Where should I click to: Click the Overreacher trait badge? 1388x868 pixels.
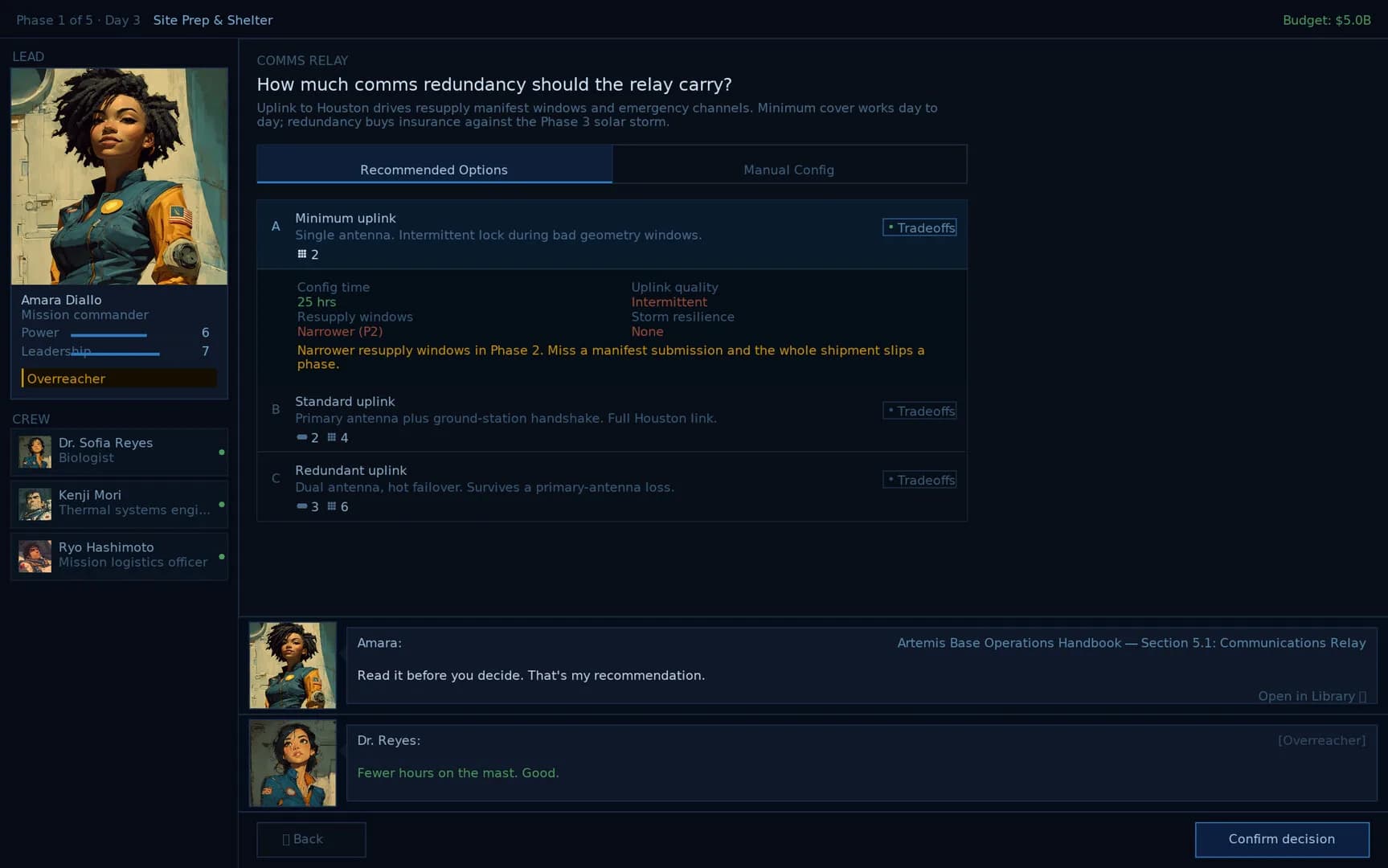(119, 379)
